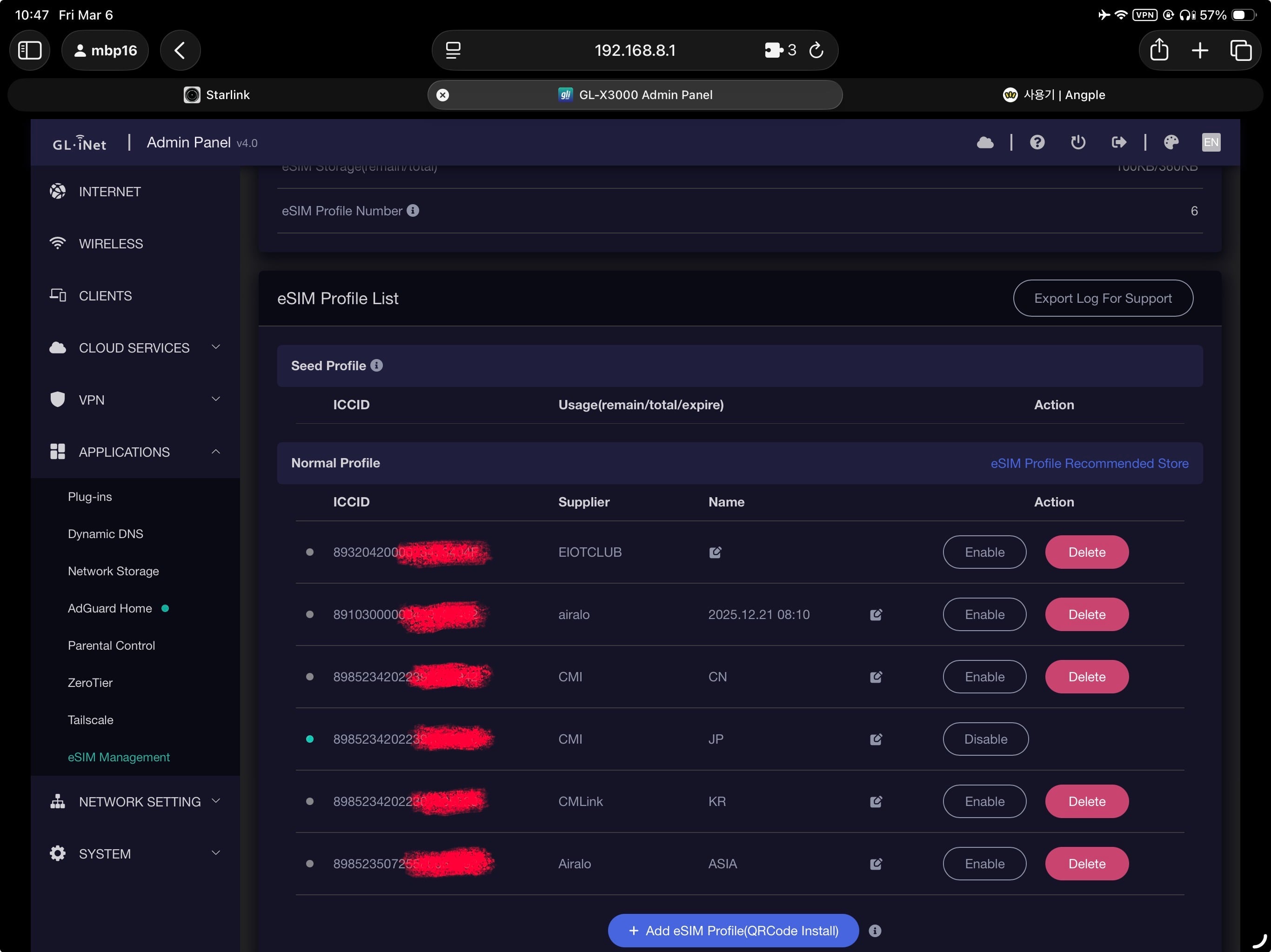Open the GL.iNet cloud icon in header
The image size is (1271, 952).
[985, 142]
